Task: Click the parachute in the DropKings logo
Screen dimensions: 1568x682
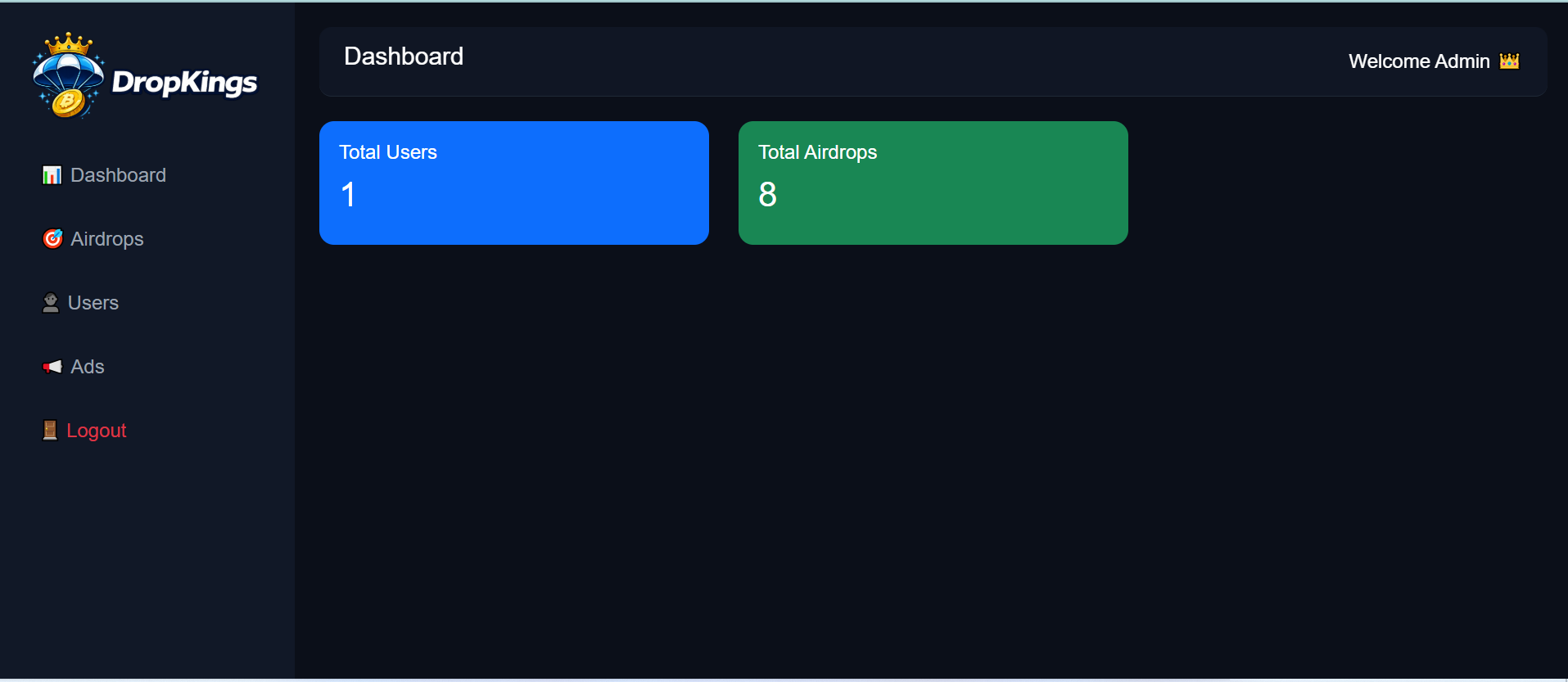Action: tap(68, 70)
